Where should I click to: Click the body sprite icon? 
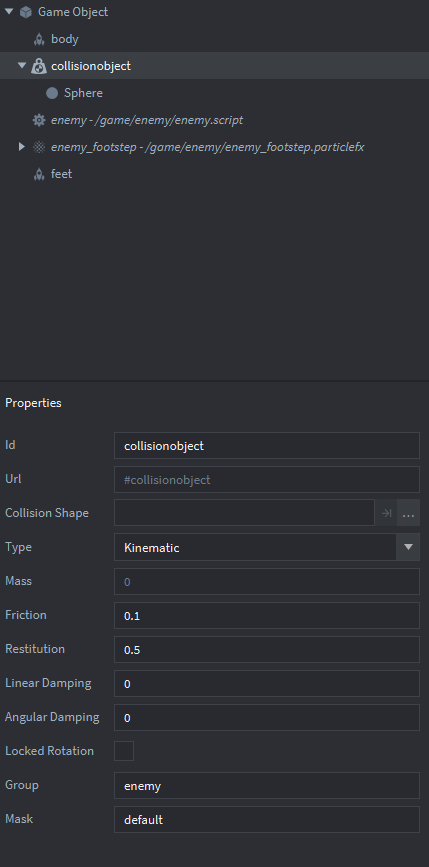(39, 39)
